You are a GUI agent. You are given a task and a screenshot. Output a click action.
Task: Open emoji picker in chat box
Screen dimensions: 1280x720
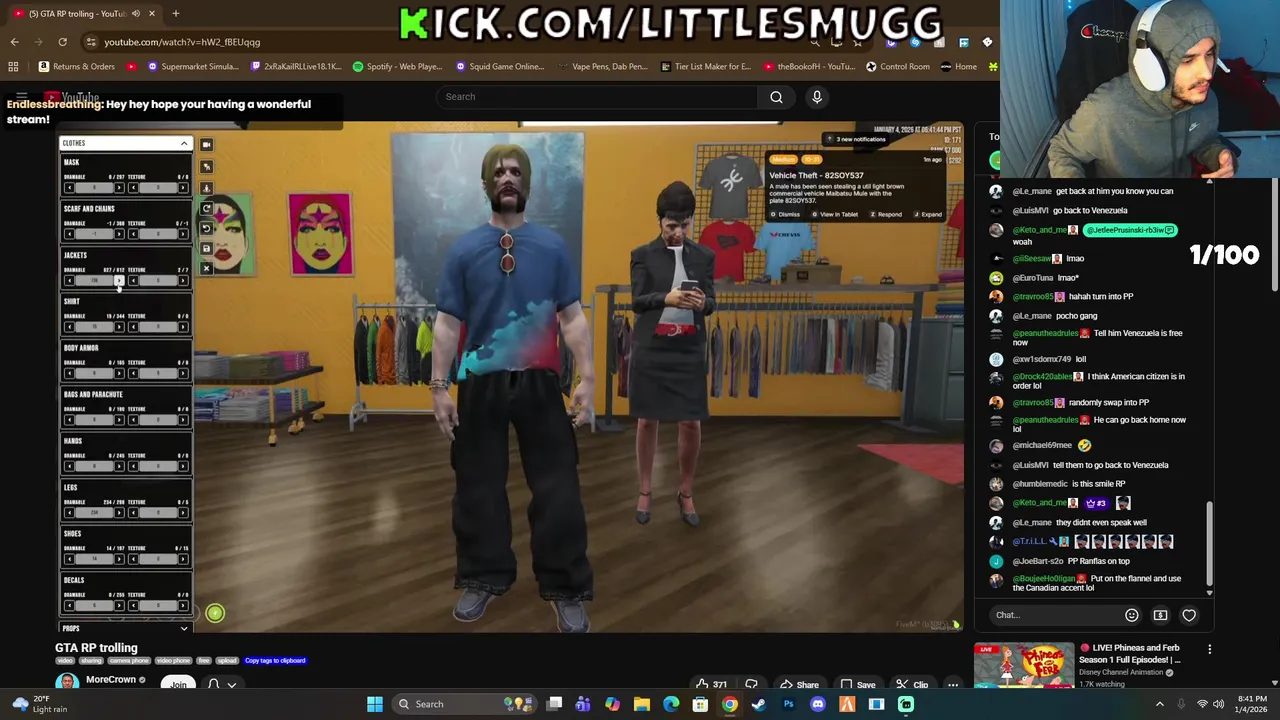(x=1131, y=615)
